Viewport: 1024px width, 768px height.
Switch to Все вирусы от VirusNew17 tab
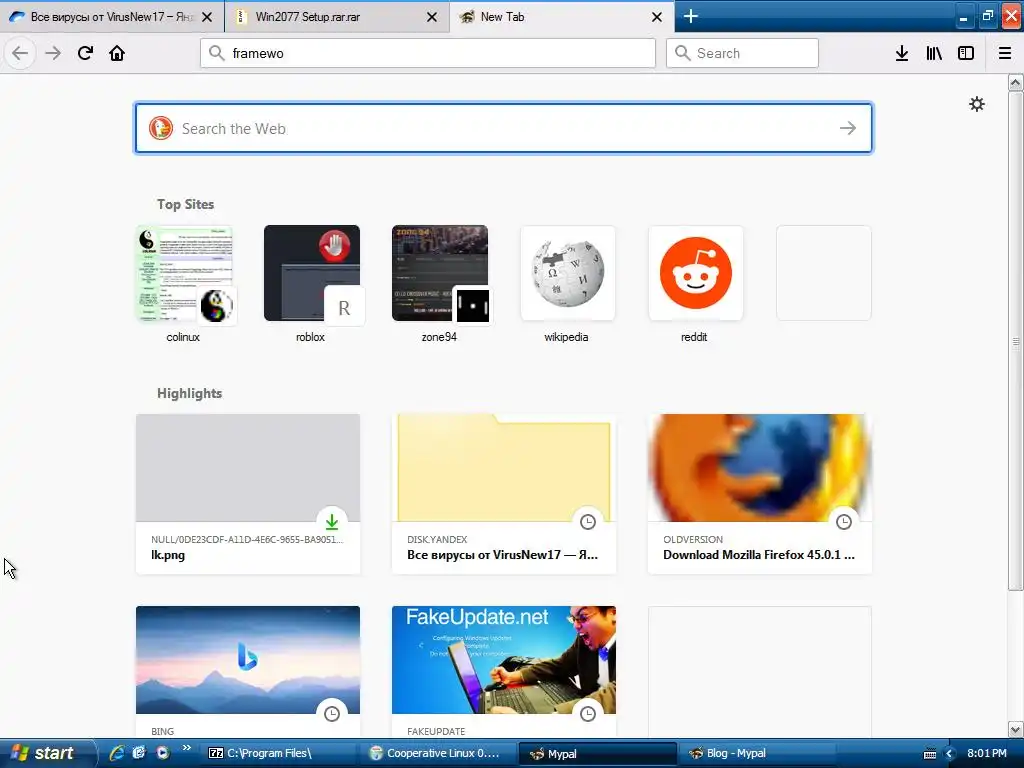112,16
